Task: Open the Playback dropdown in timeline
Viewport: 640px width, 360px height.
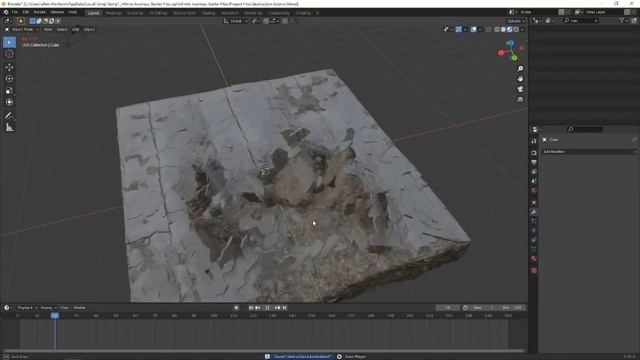Action: click(x=27, y=308)
